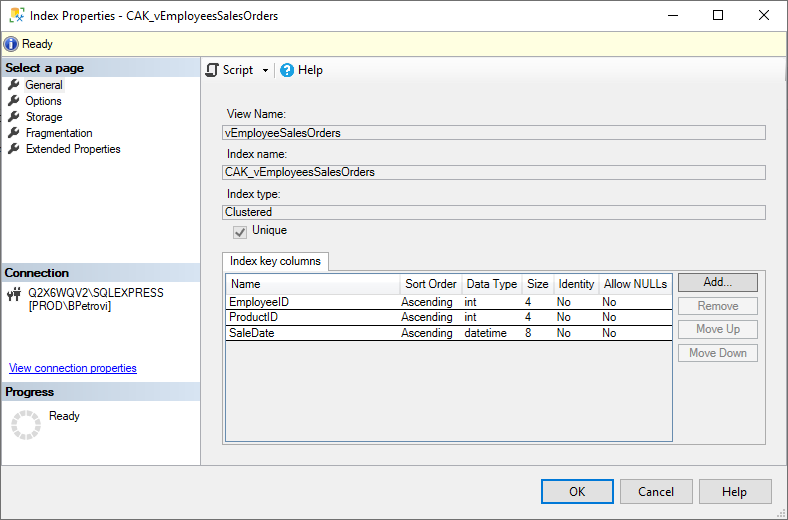This screenshot has width=788, height=520.
Task: Toggle the Unique checkbox
Action: [240, 232]
